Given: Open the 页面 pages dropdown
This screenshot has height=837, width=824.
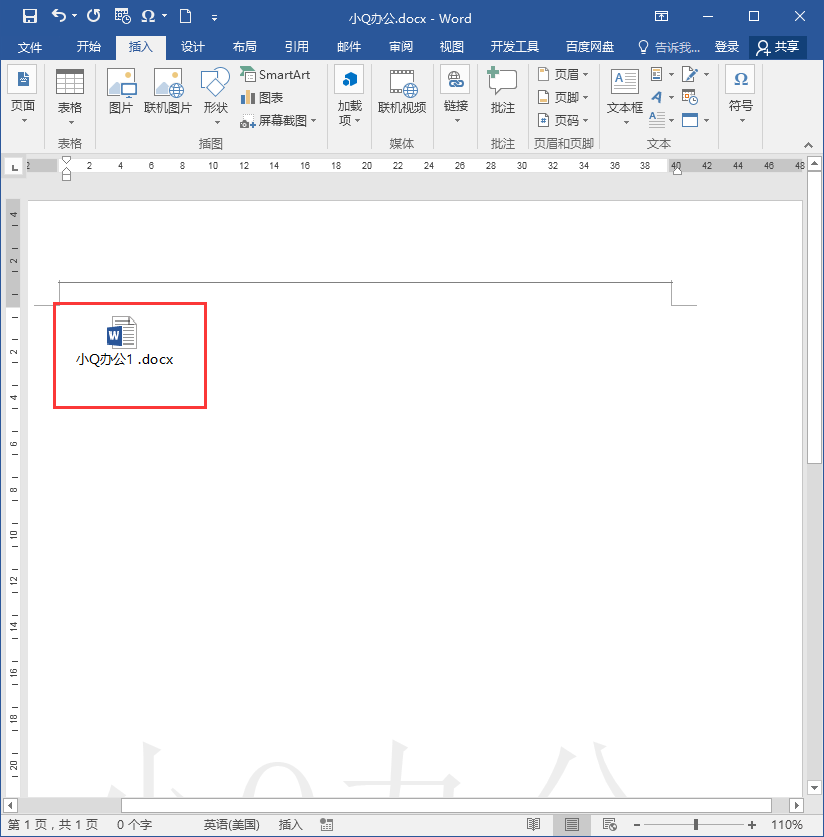Looking at the screenshot, I should pyautogui.click(x=23, y=96).
